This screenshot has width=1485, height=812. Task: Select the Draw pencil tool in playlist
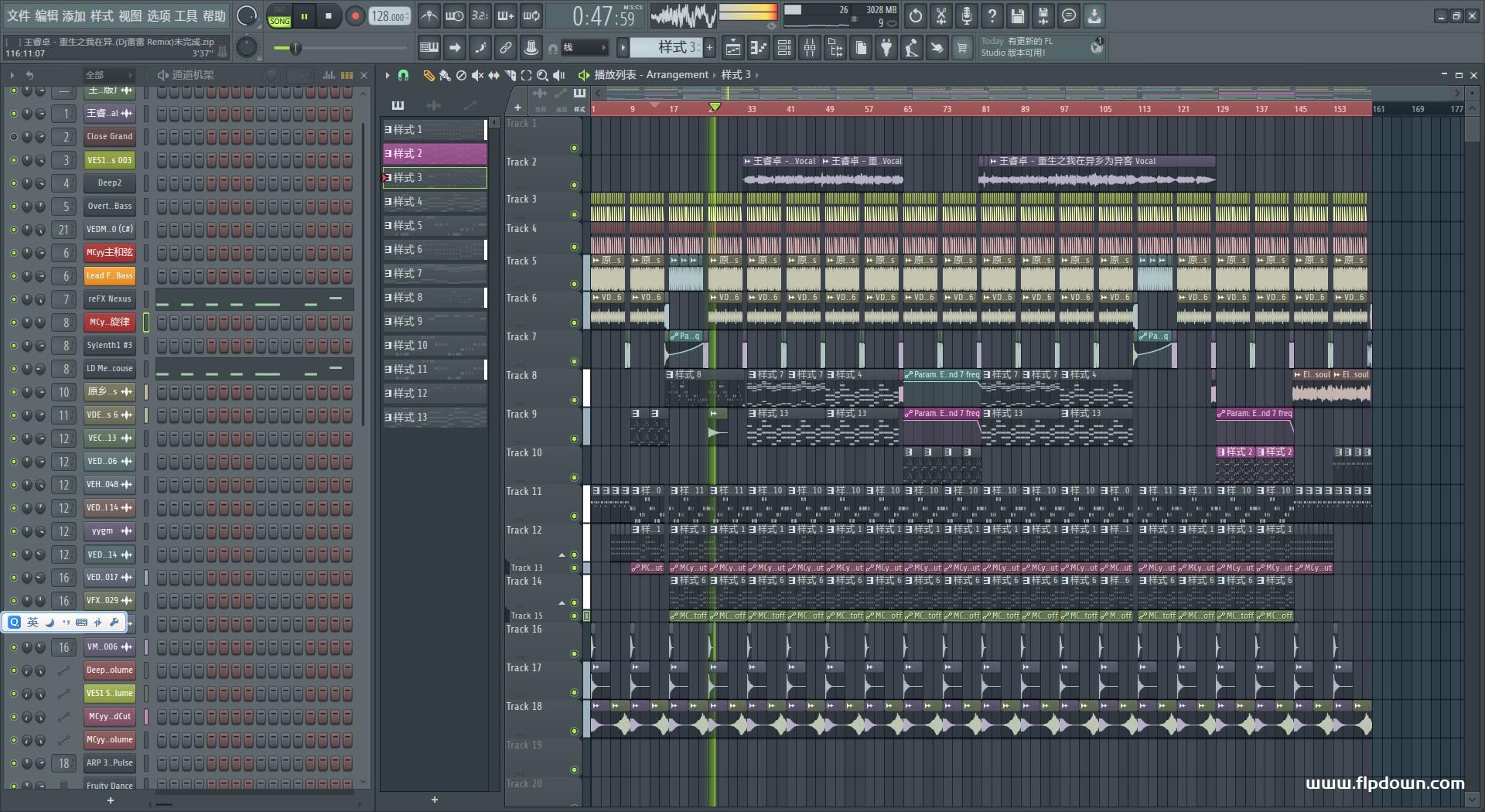pos(428,75)
